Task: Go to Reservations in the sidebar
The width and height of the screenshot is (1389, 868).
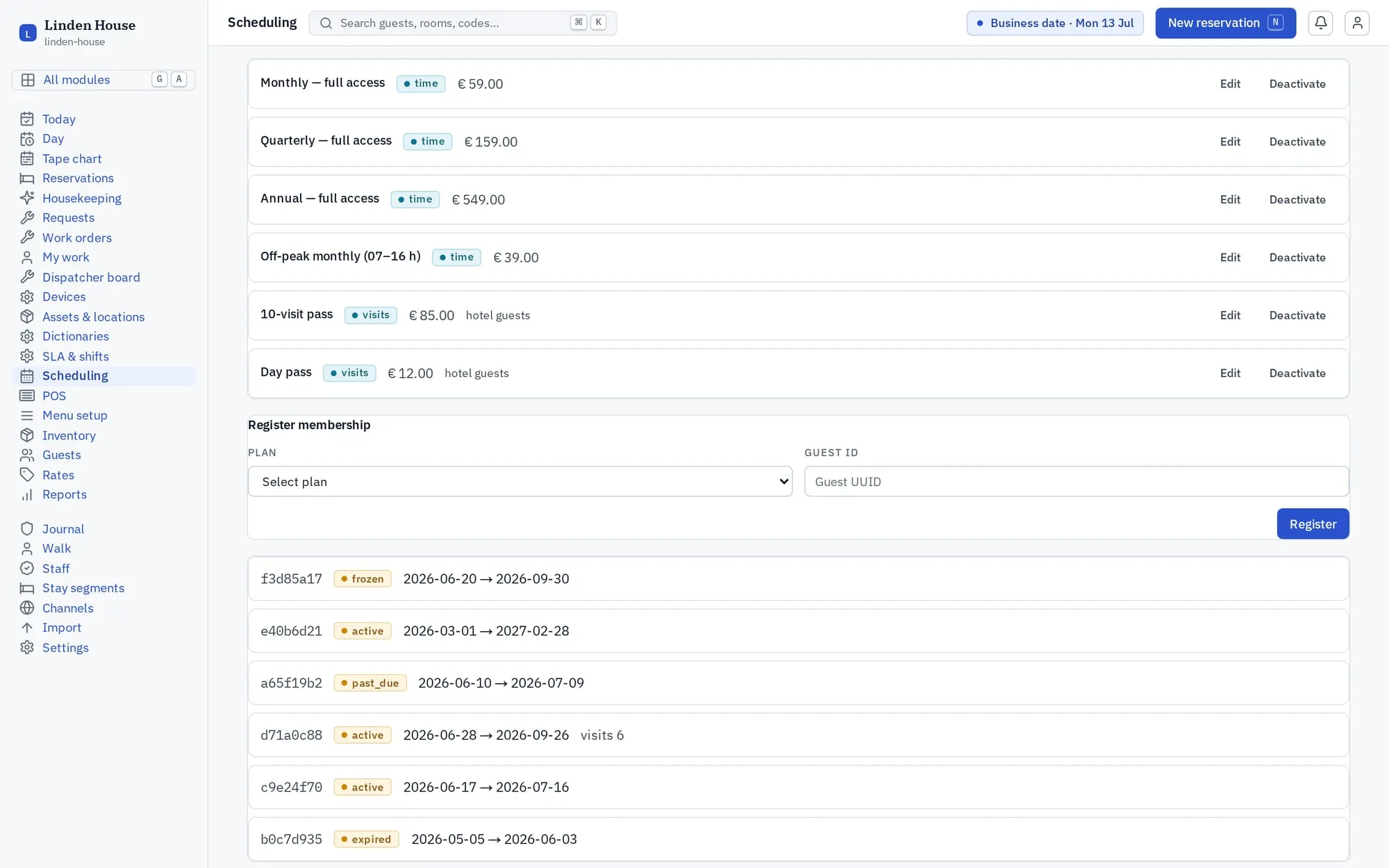Action: point(78,178)
